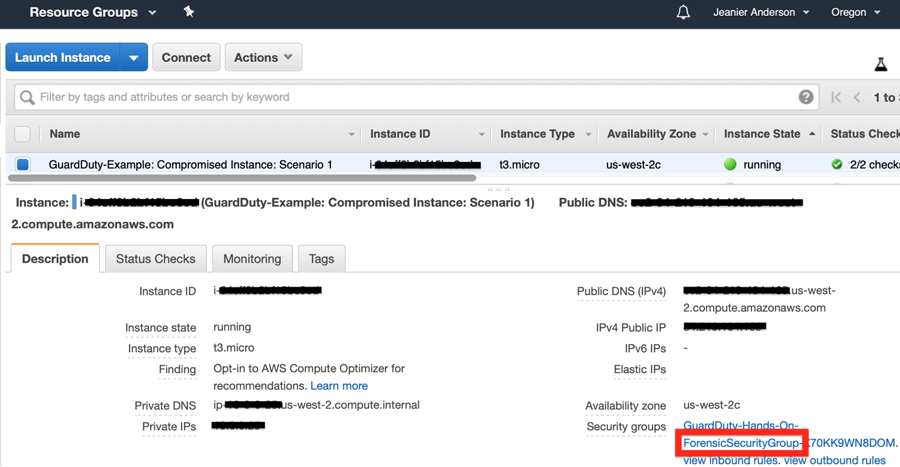Click the IPv4 Public IP label
Viewport: 900px width, 467px height.
[630, 328]
